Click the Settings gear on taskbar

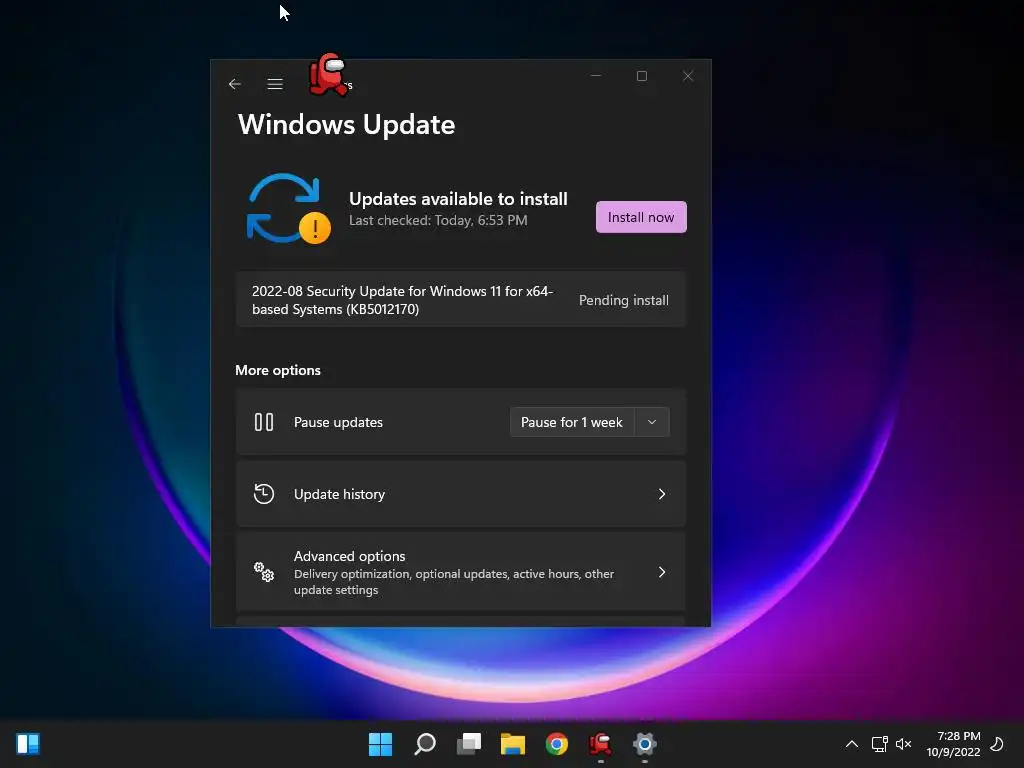pyautogui.click(x=645, y=744)
